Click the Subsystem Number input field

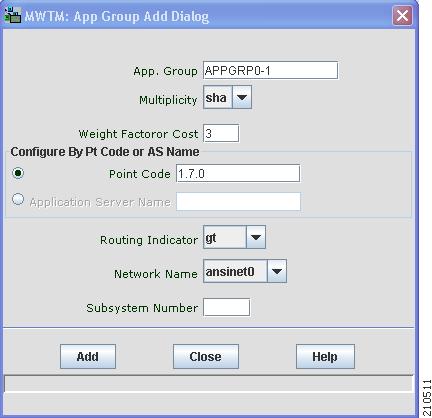(x=226, y=307)
